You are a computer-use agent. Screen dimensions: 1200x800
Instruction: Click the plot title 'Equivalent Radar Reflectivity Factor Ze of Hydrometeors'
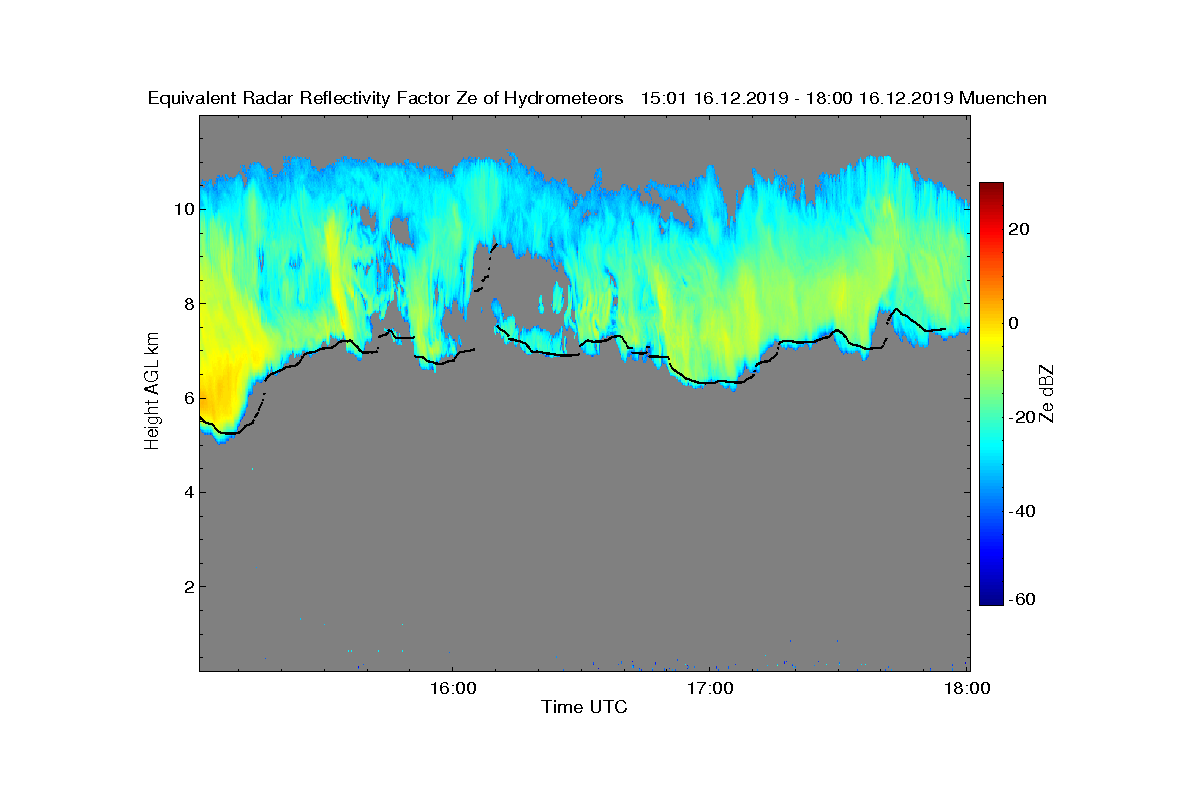point(386,98)
